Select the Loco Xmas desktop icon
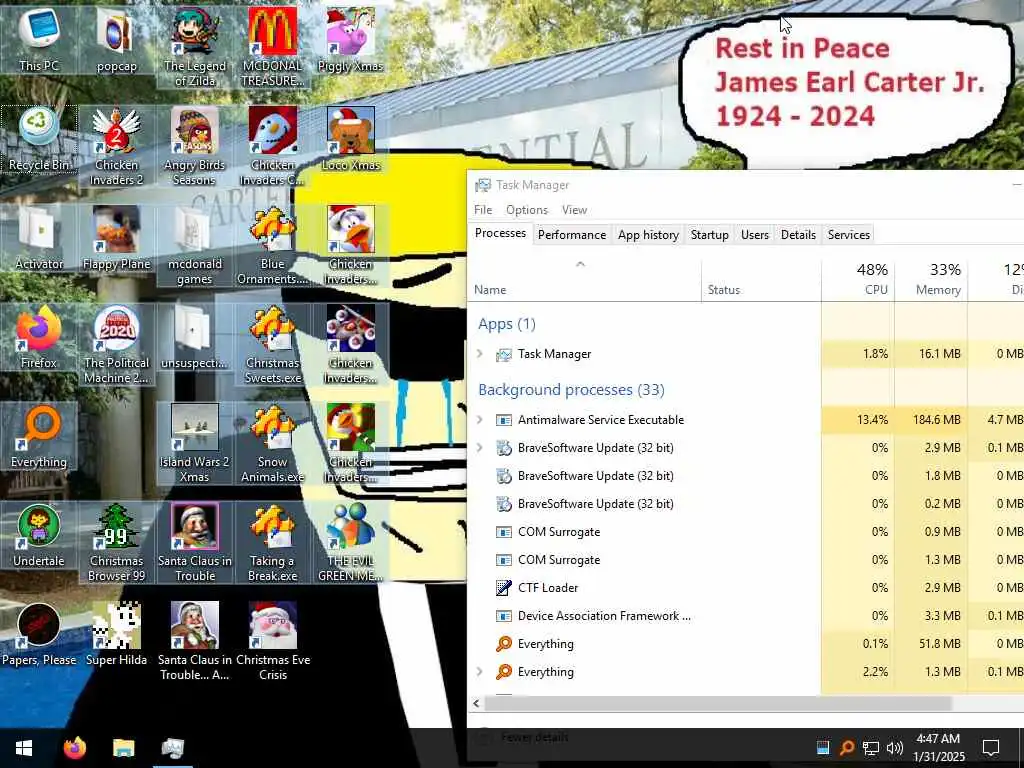The height and width of the screenshot is (768, 1024). point(351,138)
